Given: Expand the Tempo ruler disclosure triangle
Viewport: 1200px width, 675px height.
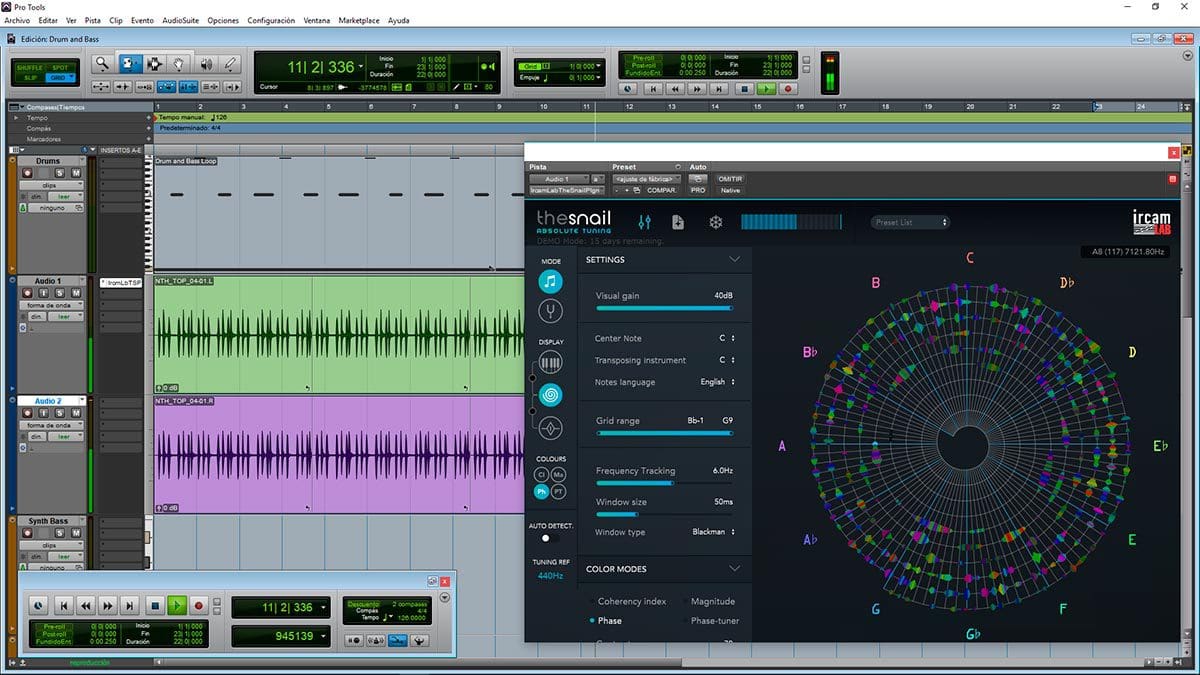Looking at the screenshot, I should [15, 118].
